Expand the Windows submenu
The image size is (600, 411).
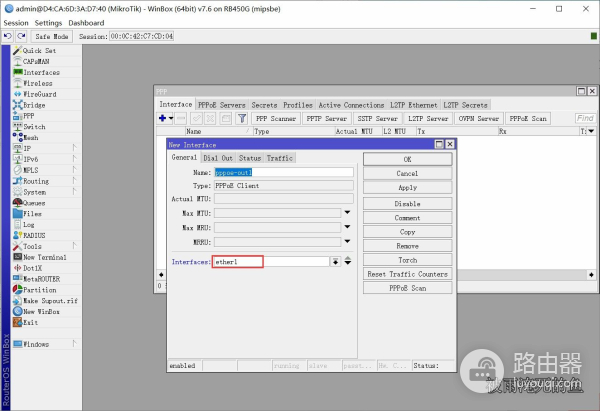point(75,344)
